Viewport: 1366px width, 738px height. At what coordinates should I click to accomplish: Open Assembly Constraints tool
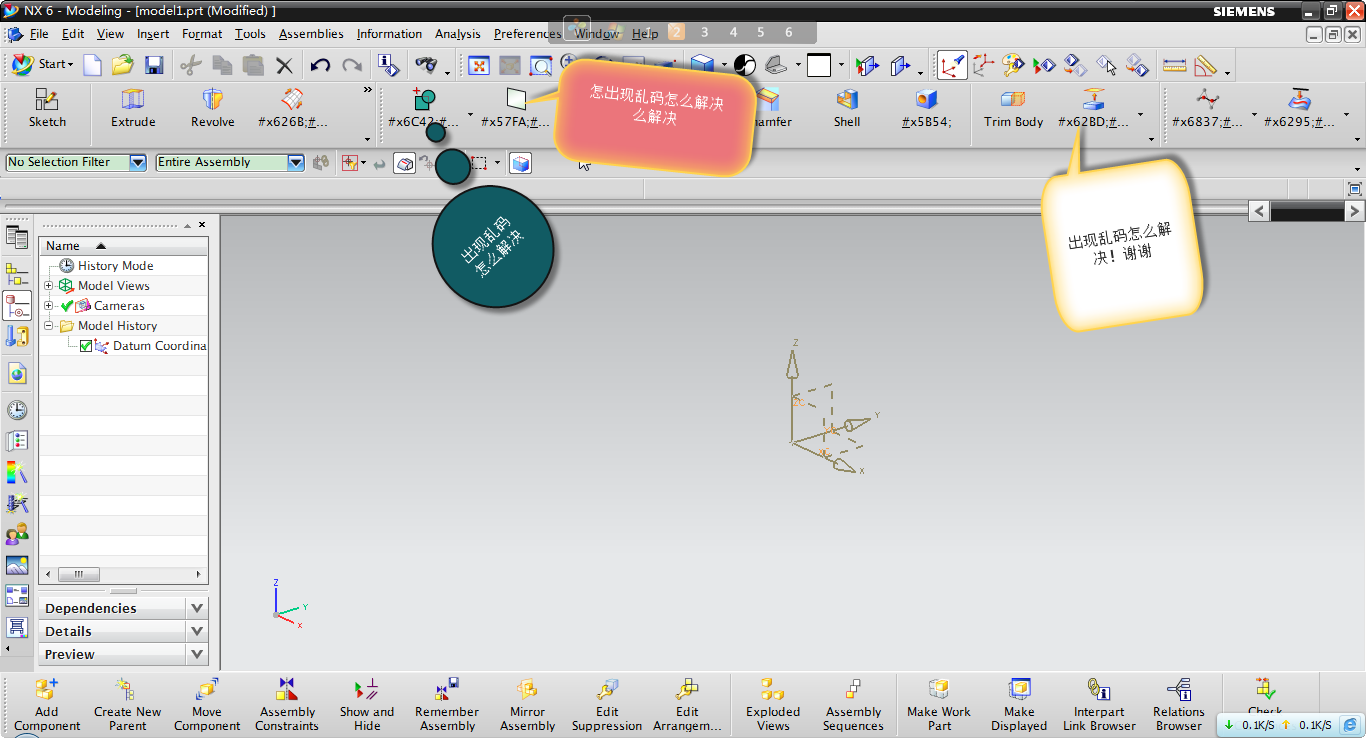pos(287,704)
